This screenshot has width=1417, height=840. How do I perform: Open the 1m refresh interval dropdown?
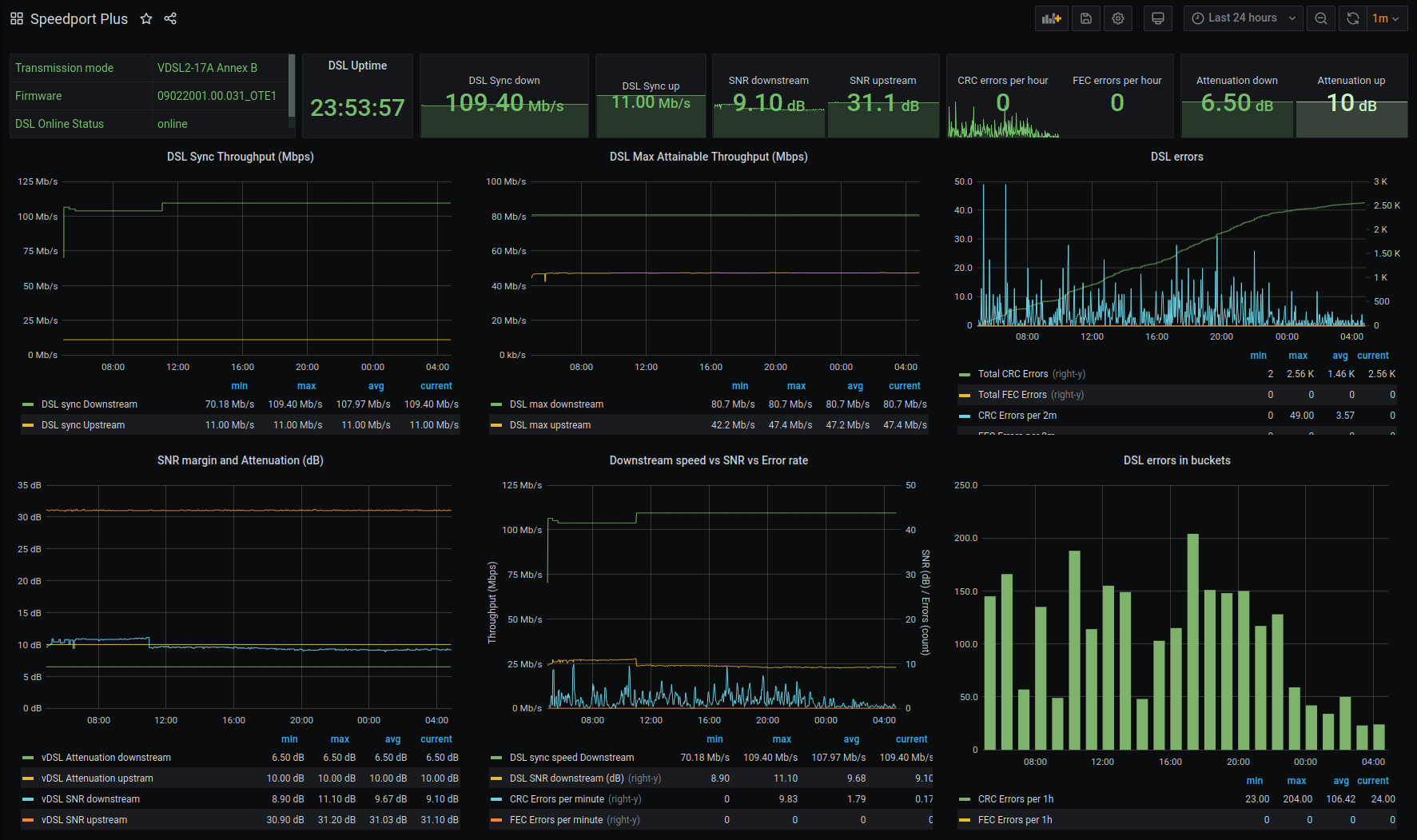(x=1387, y=18)
